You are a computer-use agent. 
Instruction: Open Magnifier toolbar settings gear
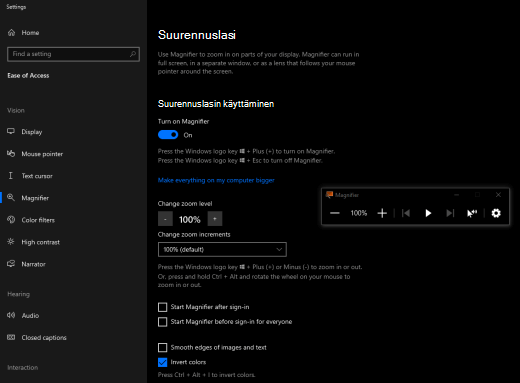click(x=496, y=213)
